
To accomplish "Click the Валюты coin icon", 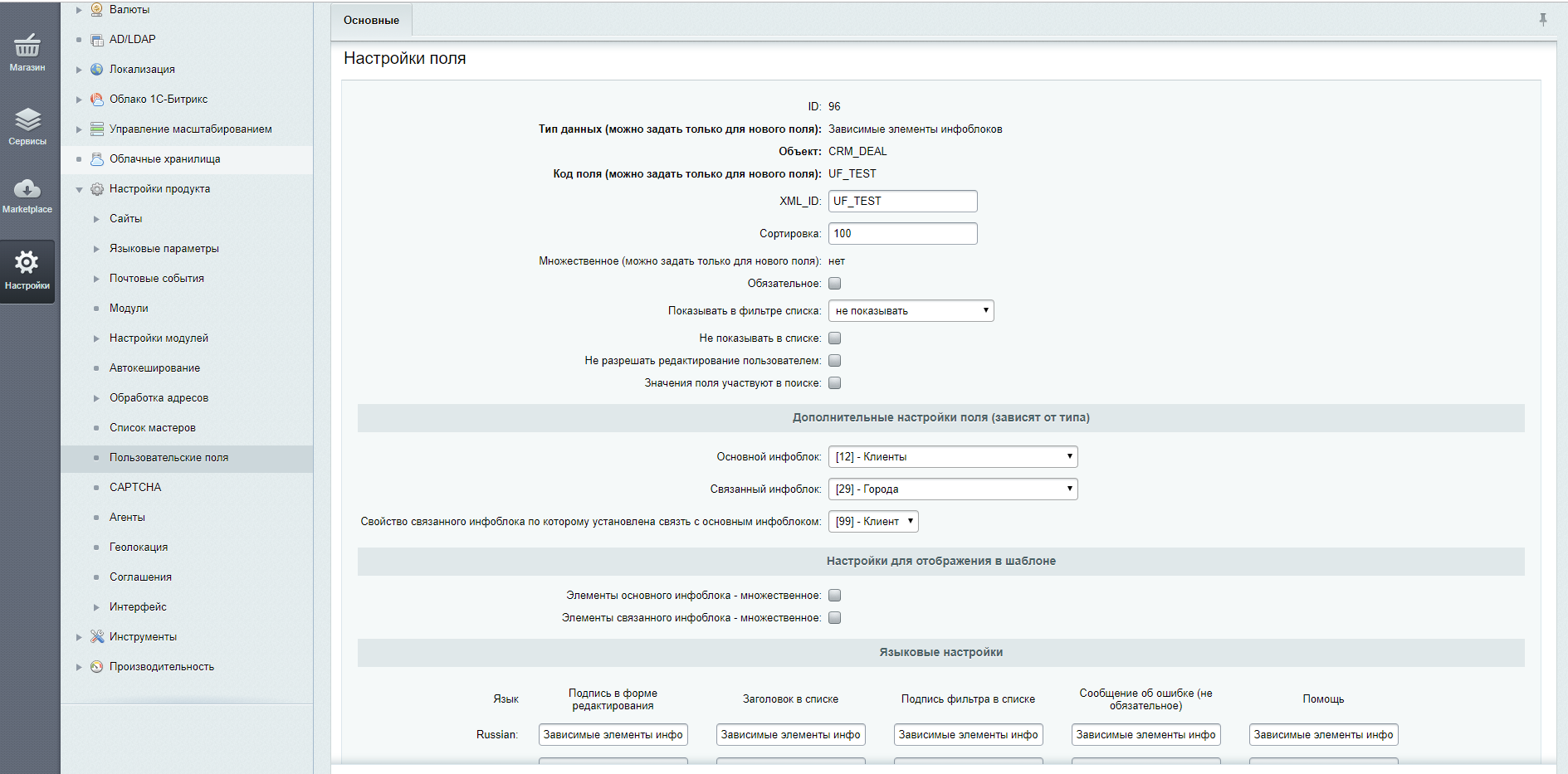I will click(97, 10).
